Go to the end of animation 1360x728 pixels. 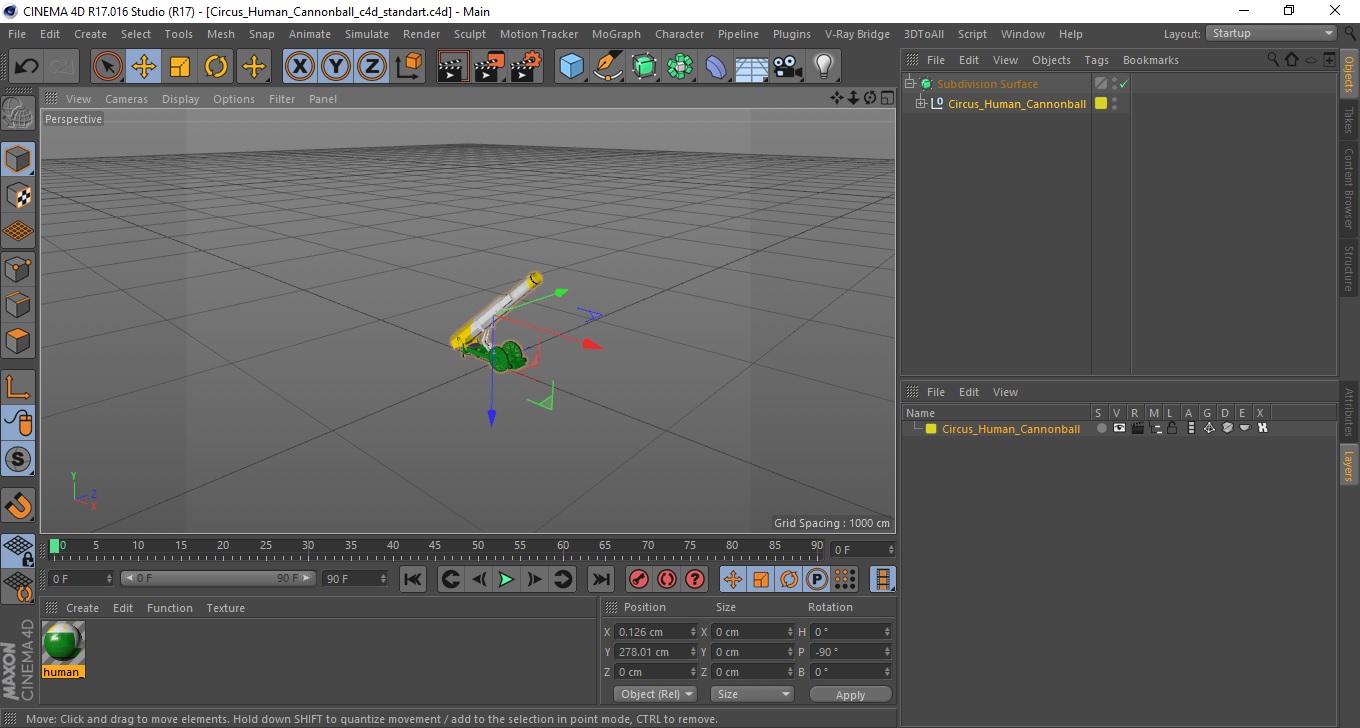[x=600, y=579]
